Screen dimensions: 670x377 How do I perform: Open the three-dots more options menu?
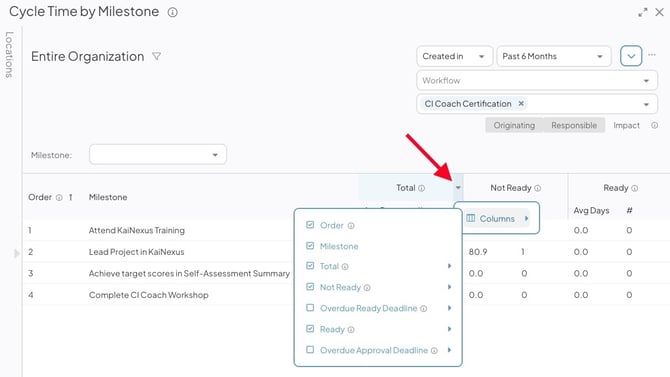tap(652, 55)
